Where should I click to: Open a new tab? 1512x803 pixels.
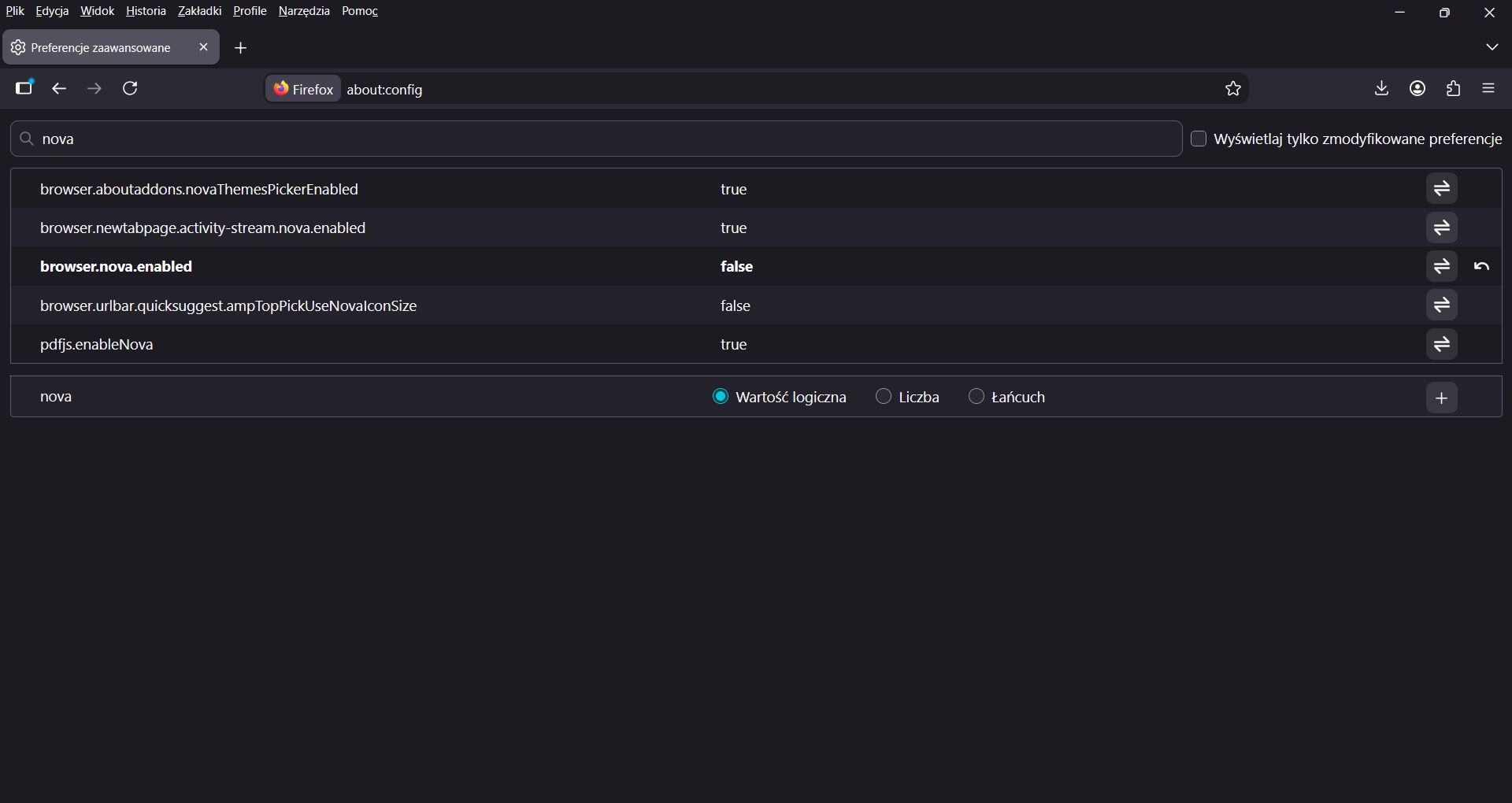pyautogui.click(x=241, y=48)
